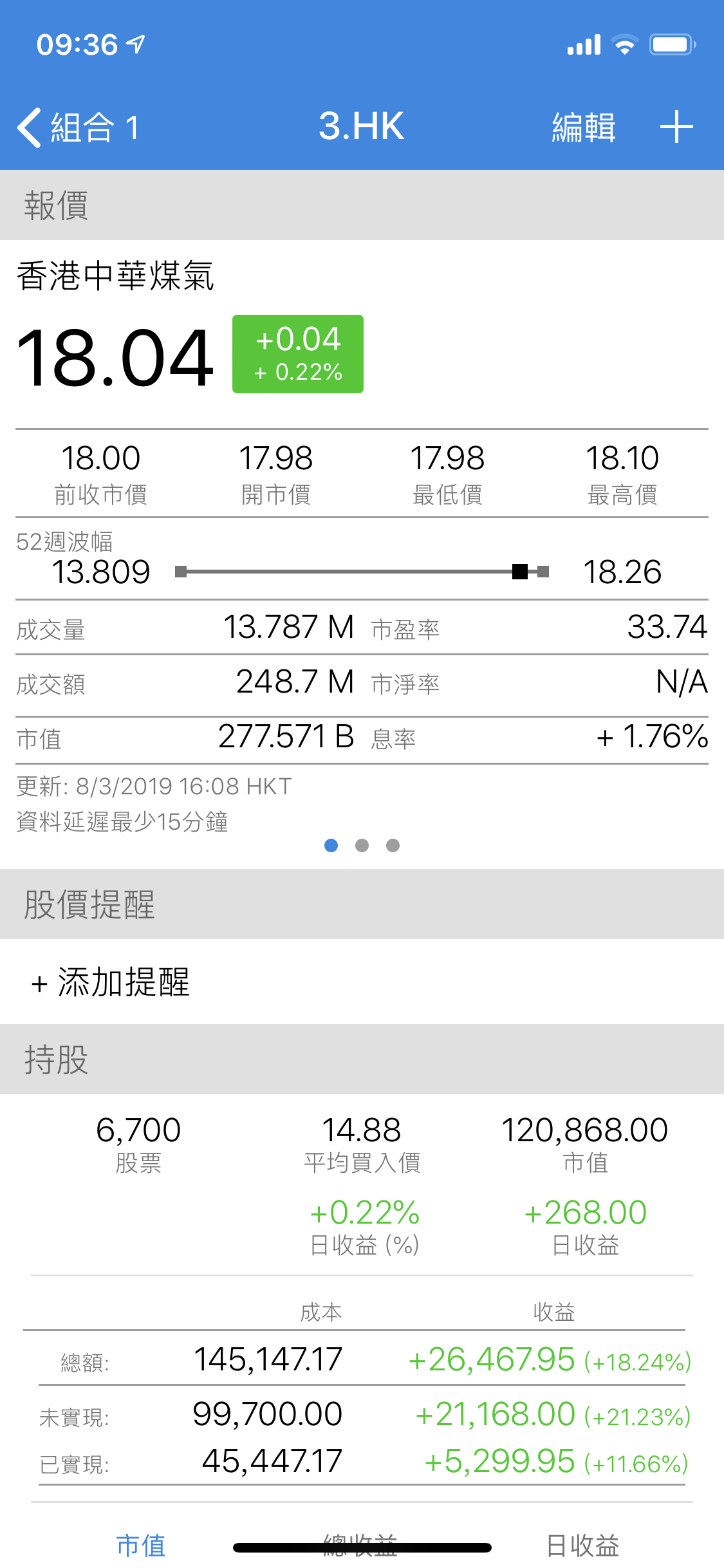
Task: Tap the 報價 section header
Action: click(56, 205)
